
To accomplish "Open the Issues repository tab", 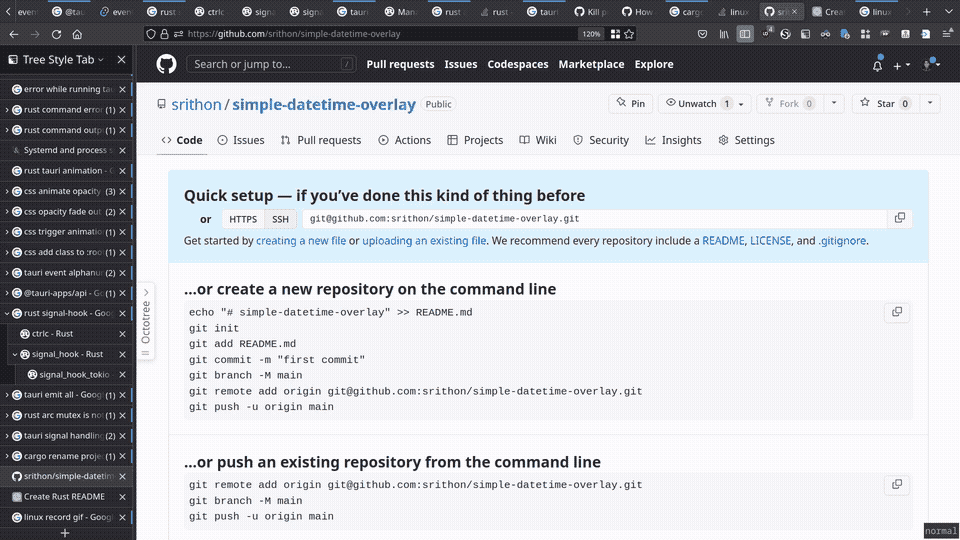I will pyautogui.click(x=241, y=140).
